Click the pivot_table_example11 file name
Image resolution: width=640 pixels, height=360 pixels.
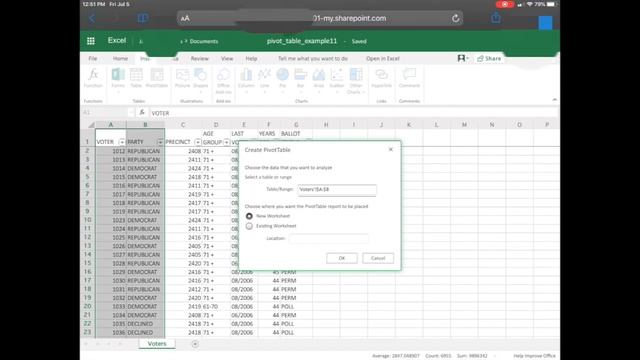302,41
